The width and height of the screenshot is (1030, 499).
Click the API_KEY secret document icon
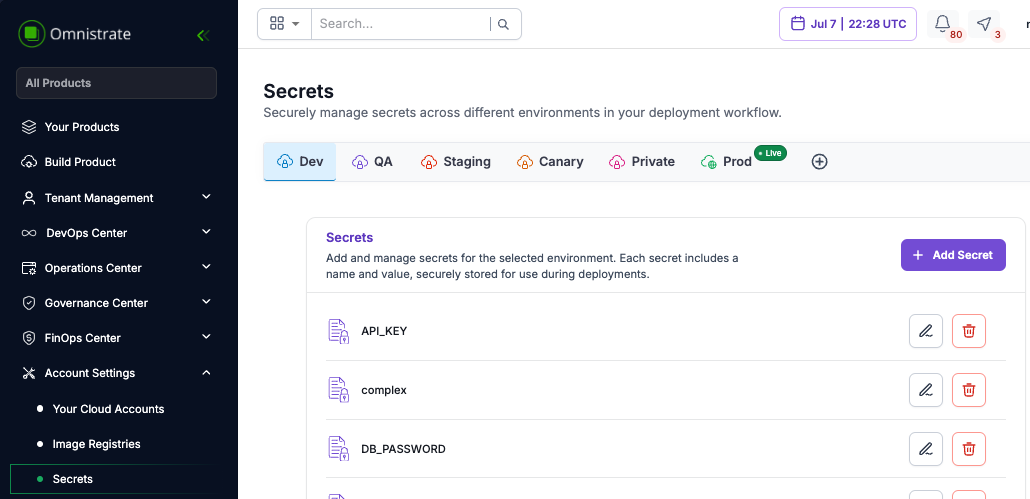tap(338, 331)
